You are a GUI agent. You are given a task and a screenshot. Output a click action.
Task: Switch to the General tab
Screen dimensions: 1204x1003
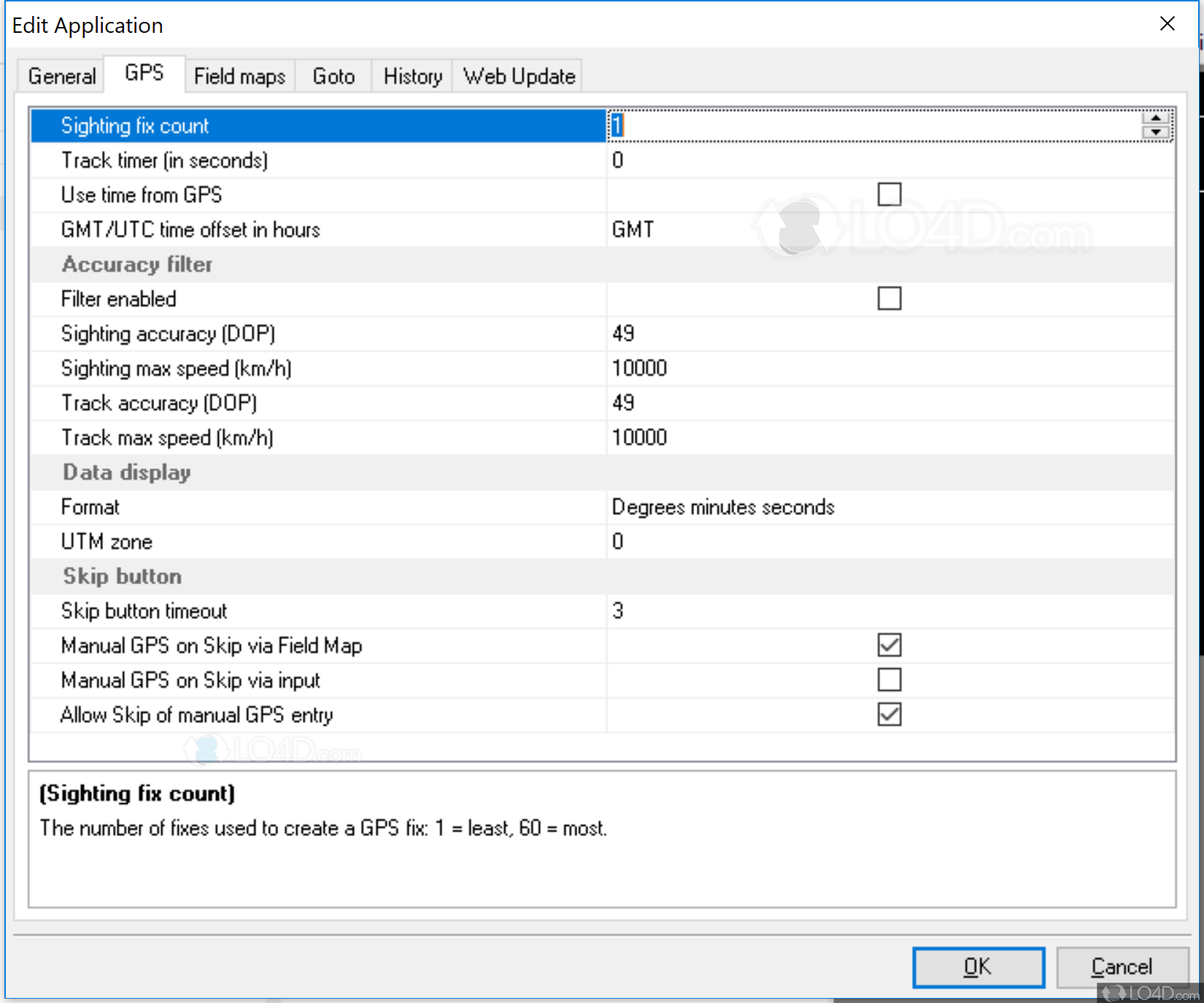click(62, 77)
